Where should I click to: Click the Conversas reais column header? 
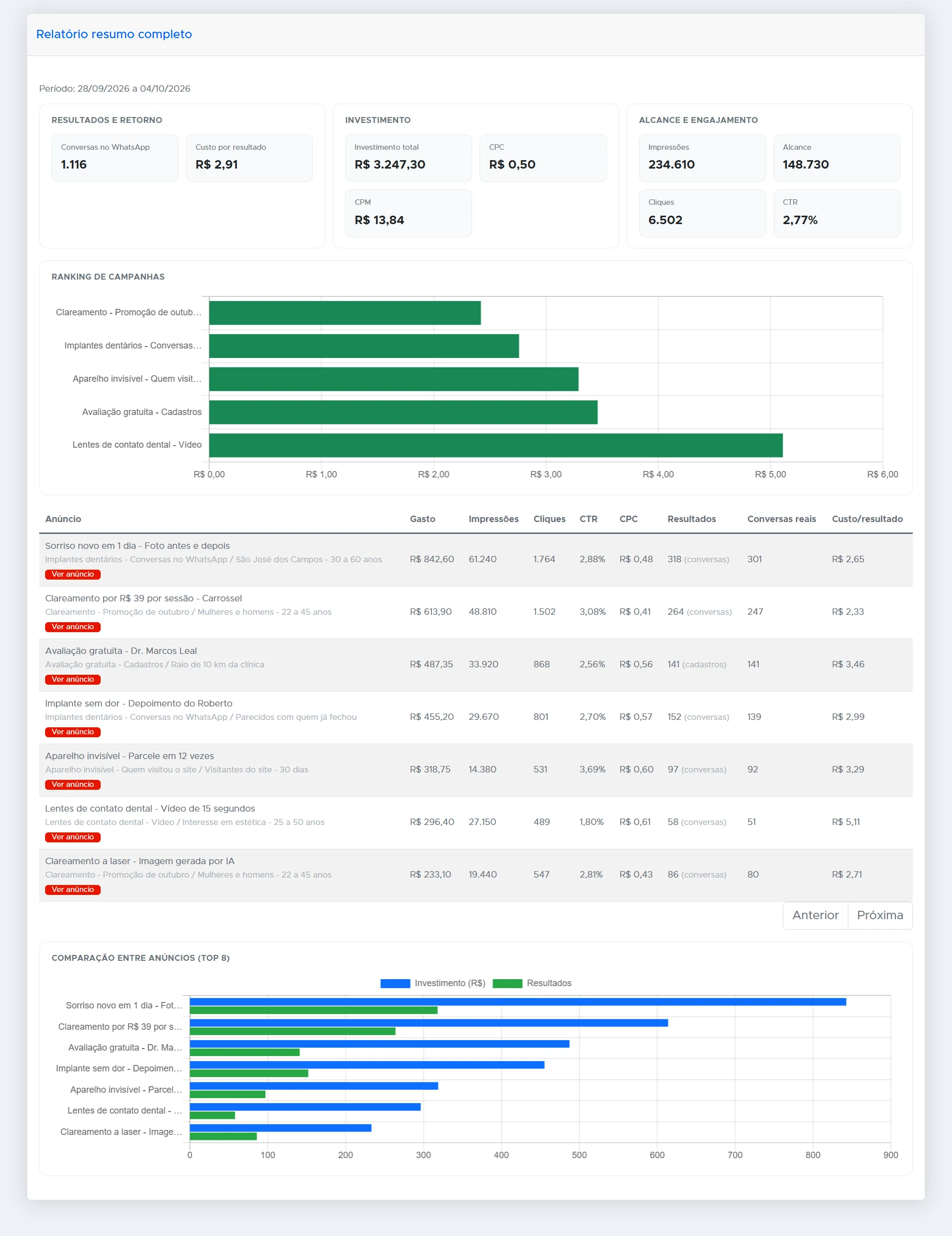pos(781,519)
